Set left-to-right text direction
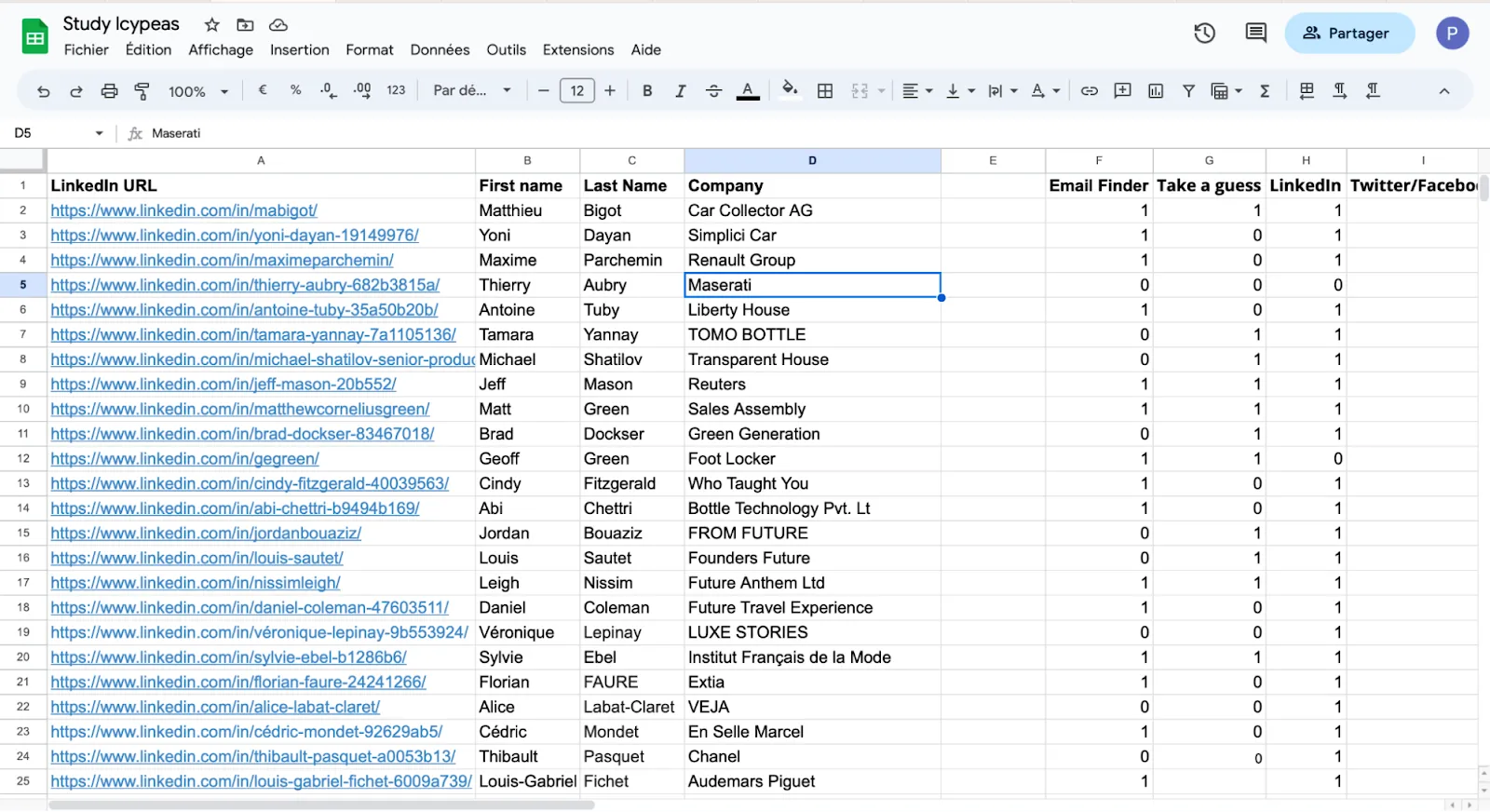 point(1340,90)
